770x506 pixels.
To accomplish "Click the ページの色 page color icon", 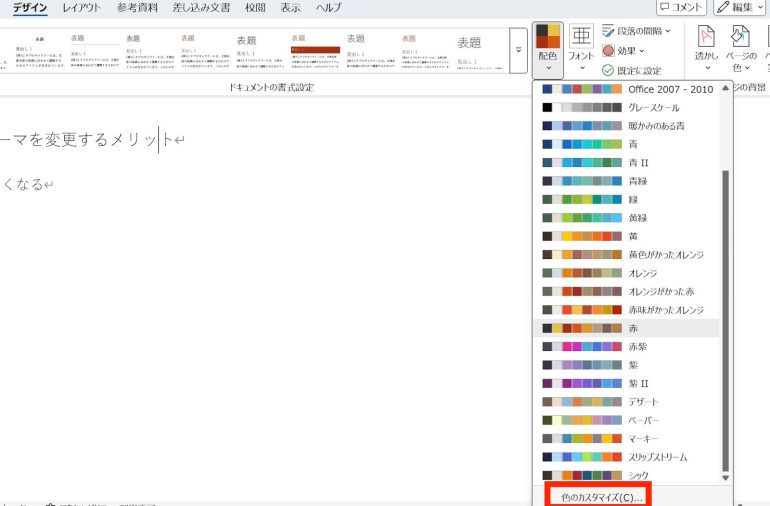I will coord(740,46).
